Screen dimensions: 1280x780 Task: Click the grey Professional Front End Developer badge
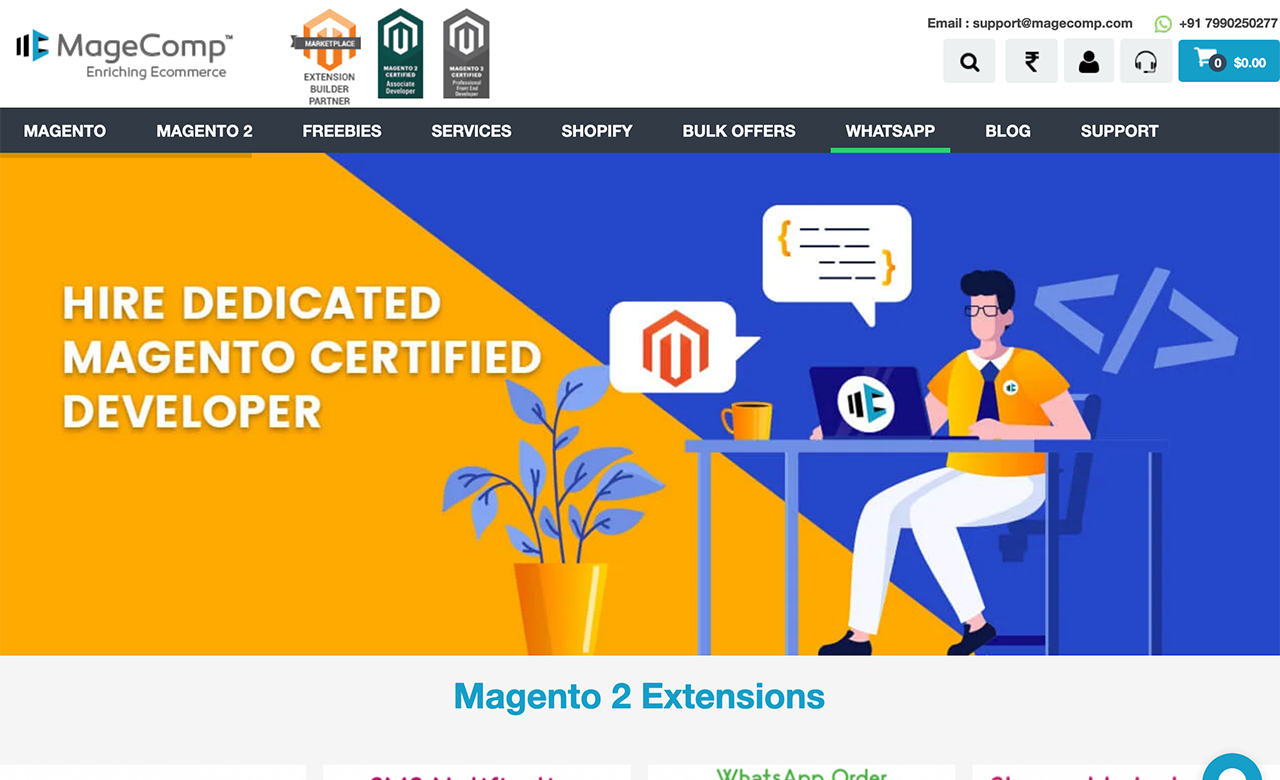(x=466, y=53)
